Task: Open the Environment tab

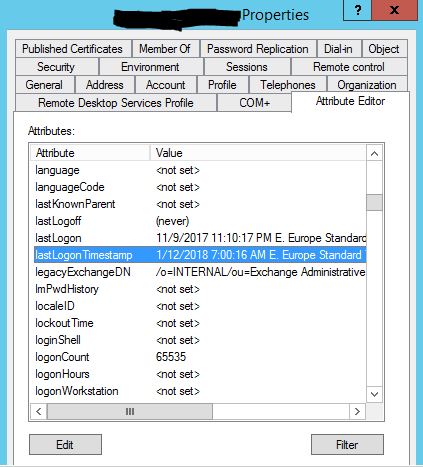Action: coord(151,67)
